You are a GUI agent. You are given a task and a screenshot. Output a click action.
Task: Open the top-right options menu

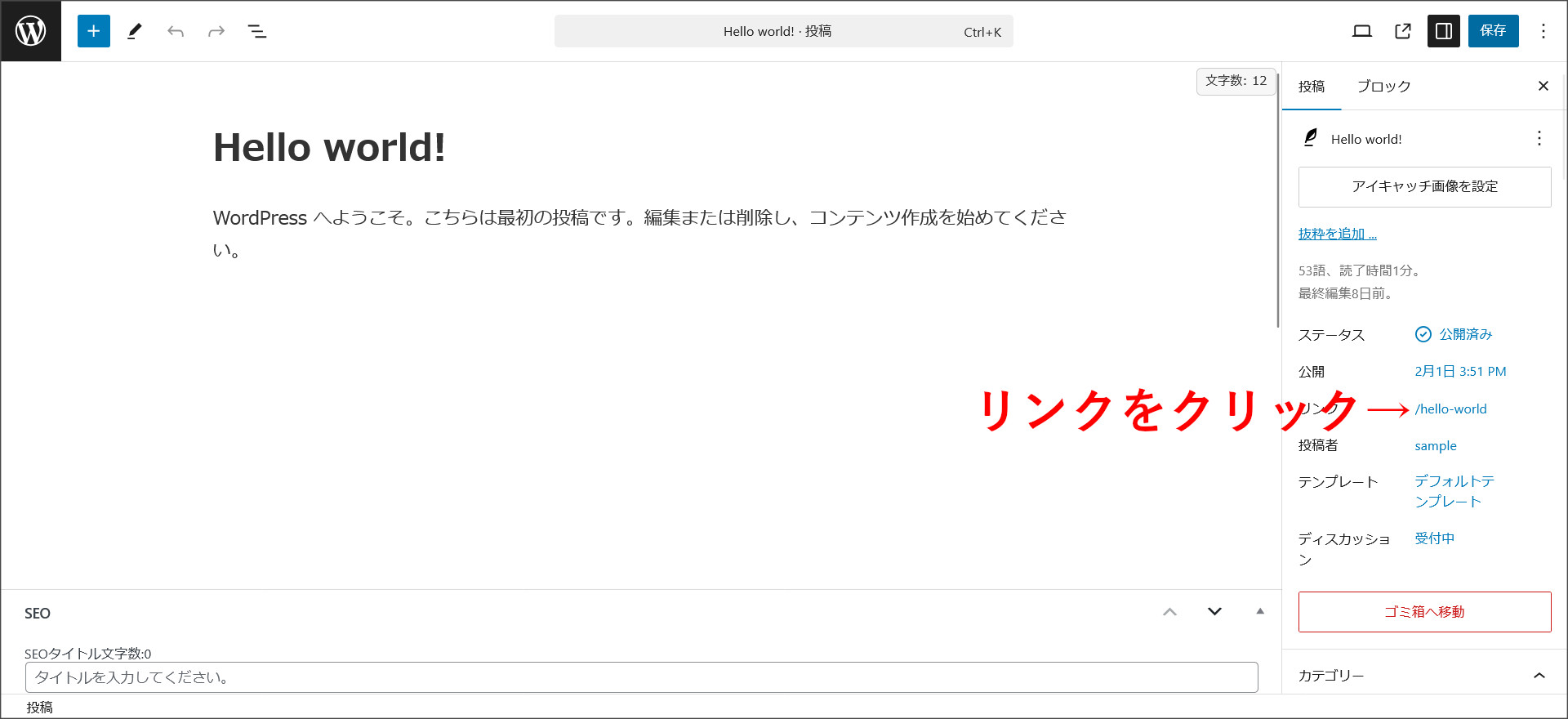coord(1543,31)
